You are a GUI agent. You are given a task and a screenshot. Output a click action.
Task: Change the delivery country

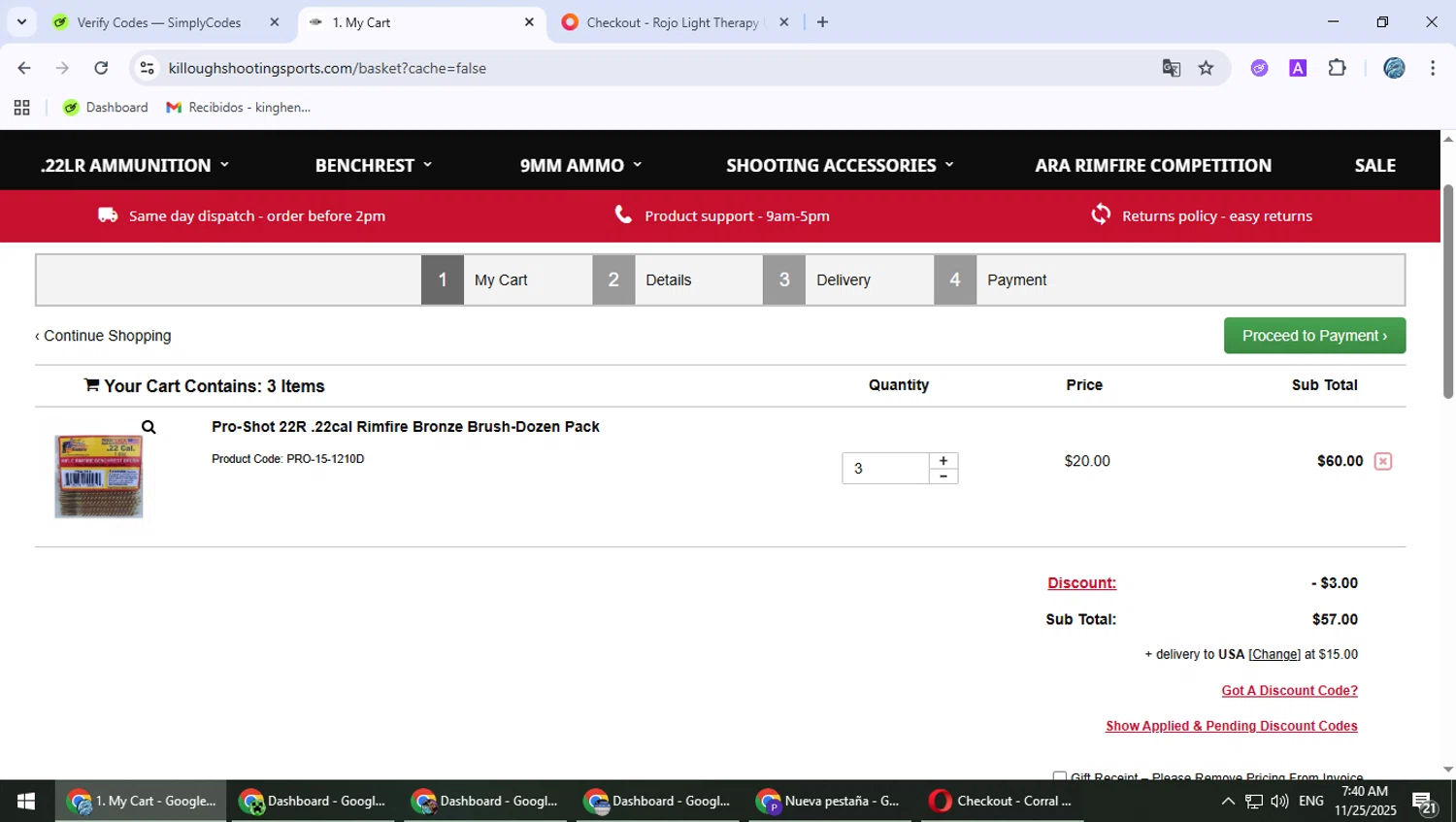tap(1274, 655)
